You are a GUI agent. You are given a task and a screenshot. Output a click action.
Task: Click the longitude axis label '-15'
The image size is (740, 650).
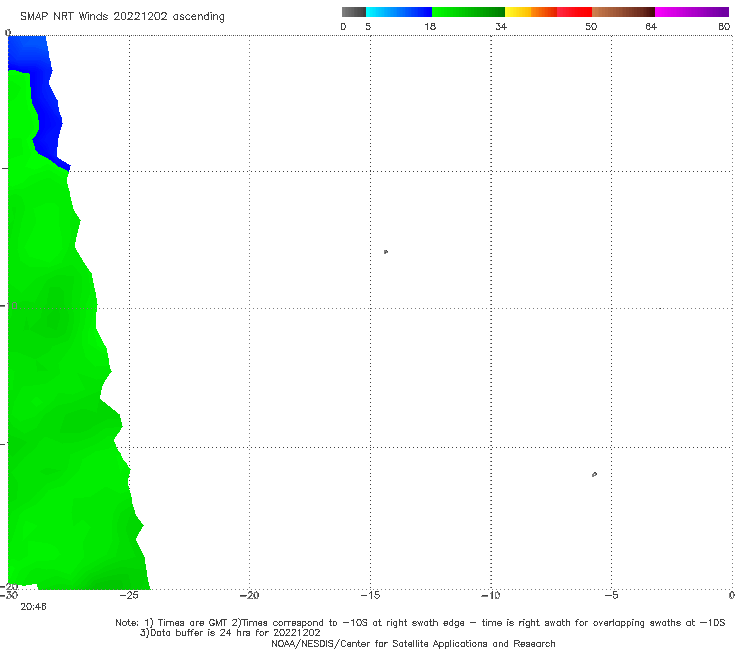370,595
